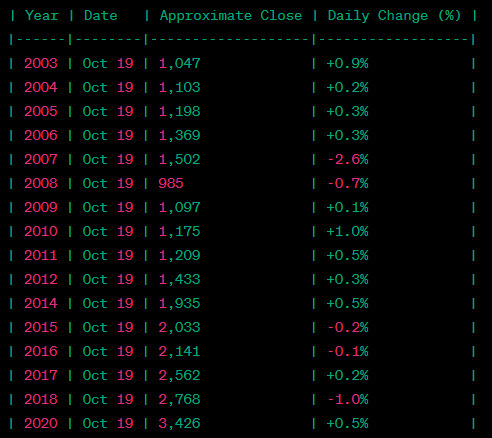The height and width of the screenshot is (438, 492).
Task: Click the 'Year' column header
Action: 42,16
